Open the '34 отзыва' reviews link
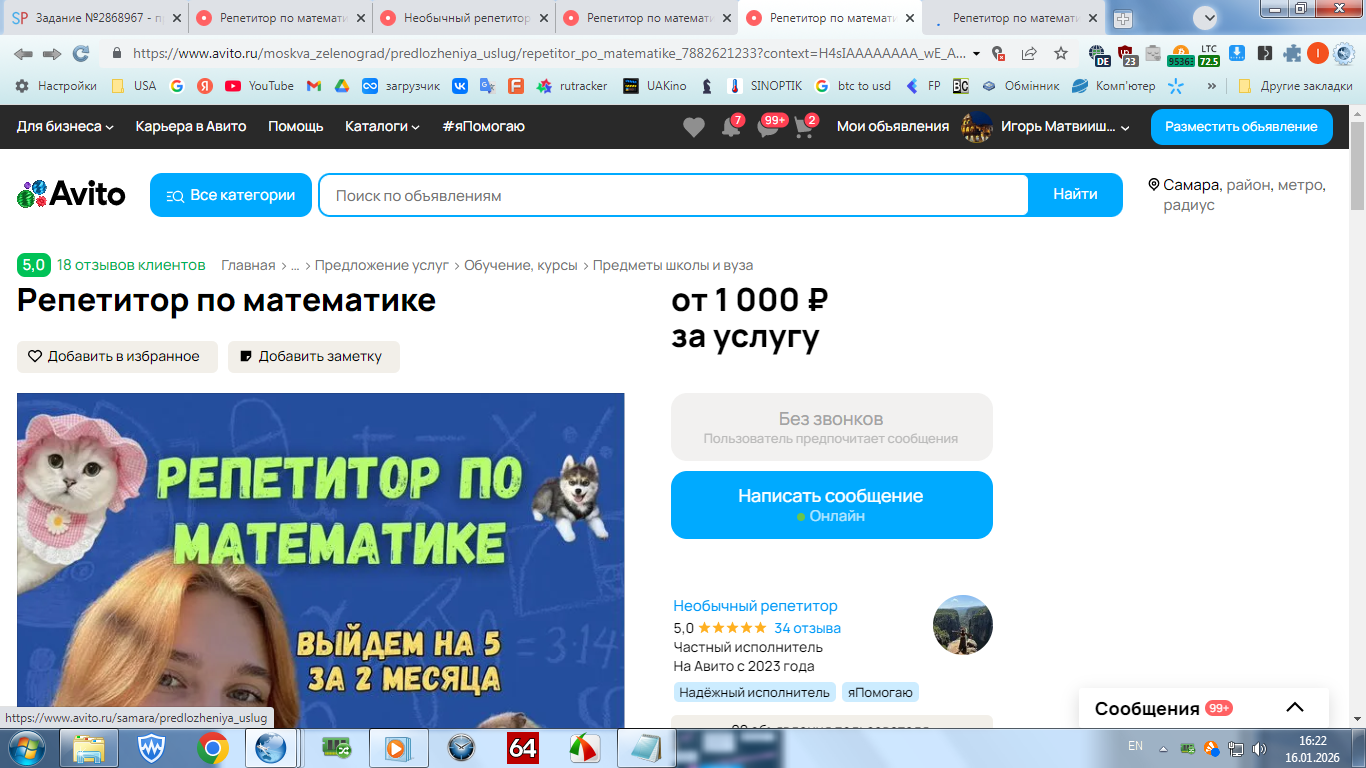The height and width of the screenshot is (768, 1366). 807,628
